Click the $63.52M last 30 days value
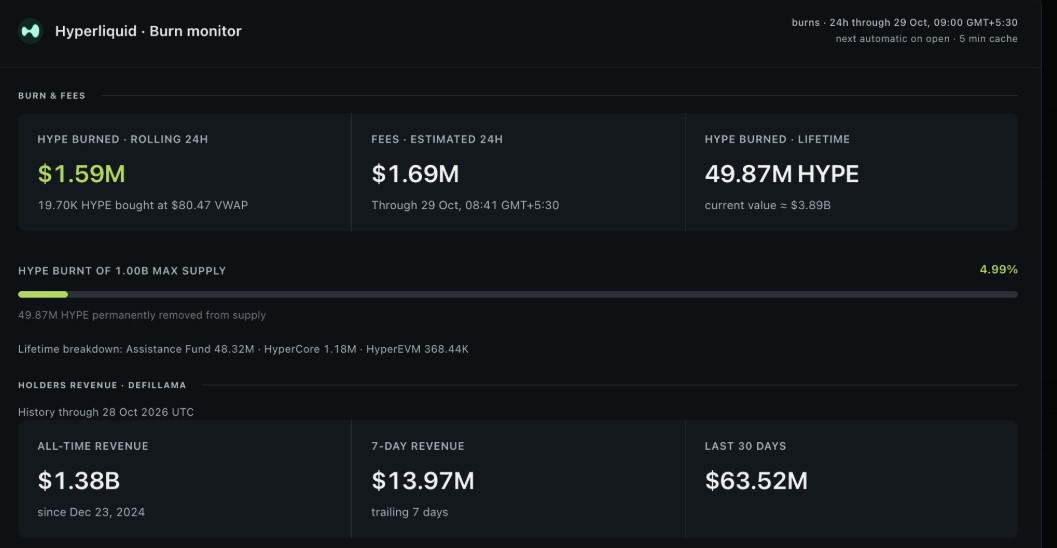The width and height of the screenshot is (1057, 548). coord(756,481)
